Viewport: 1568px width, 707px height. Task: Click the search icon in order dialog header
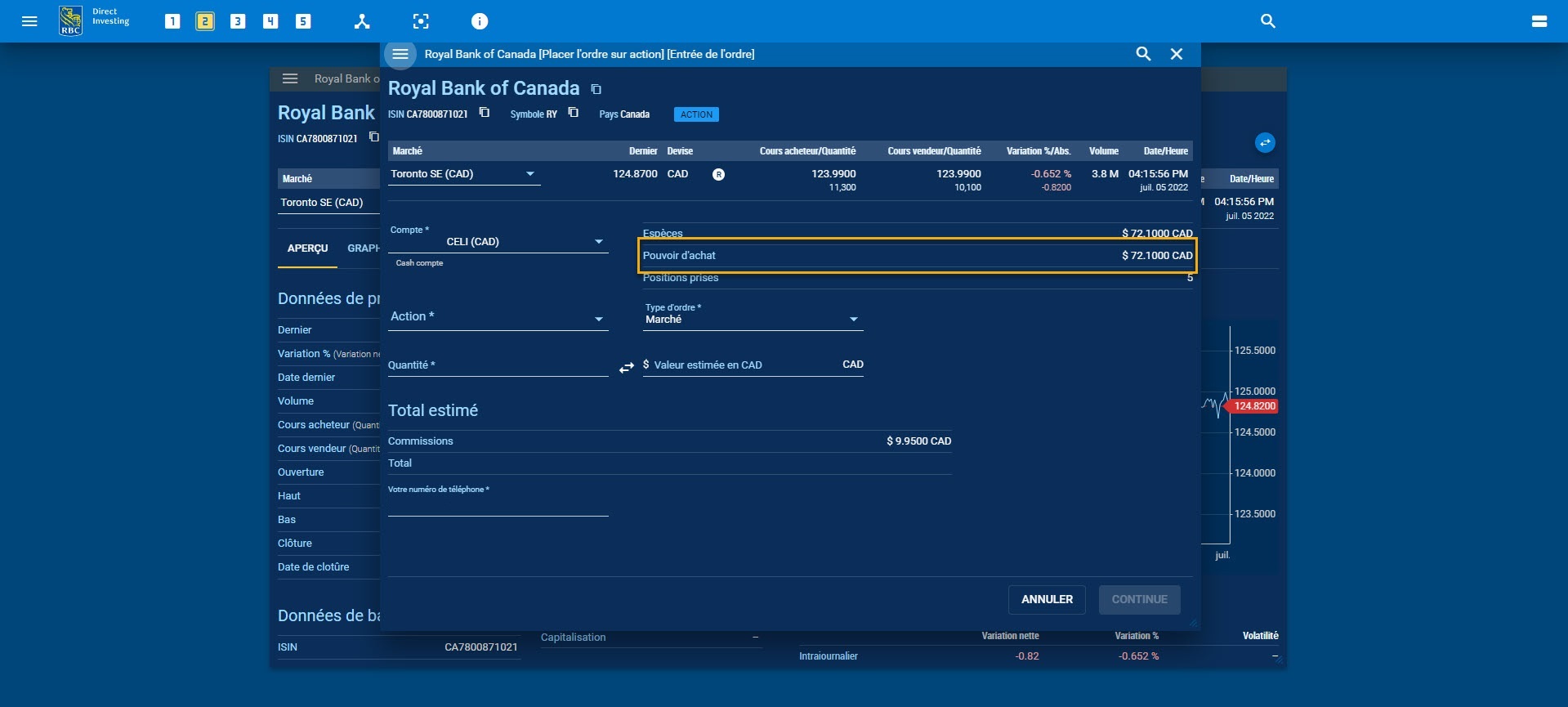click(x=1143, y=54)
